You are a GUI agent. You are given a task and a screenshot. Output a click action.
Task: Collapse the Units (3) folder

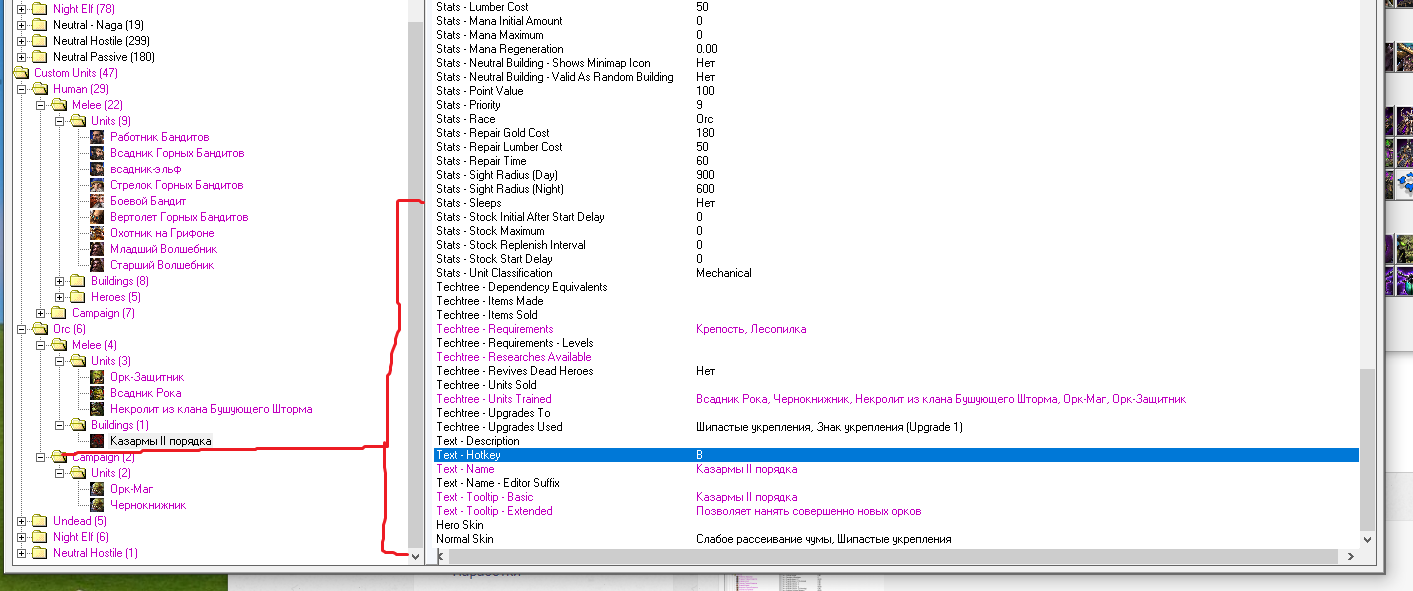(60, 361)
